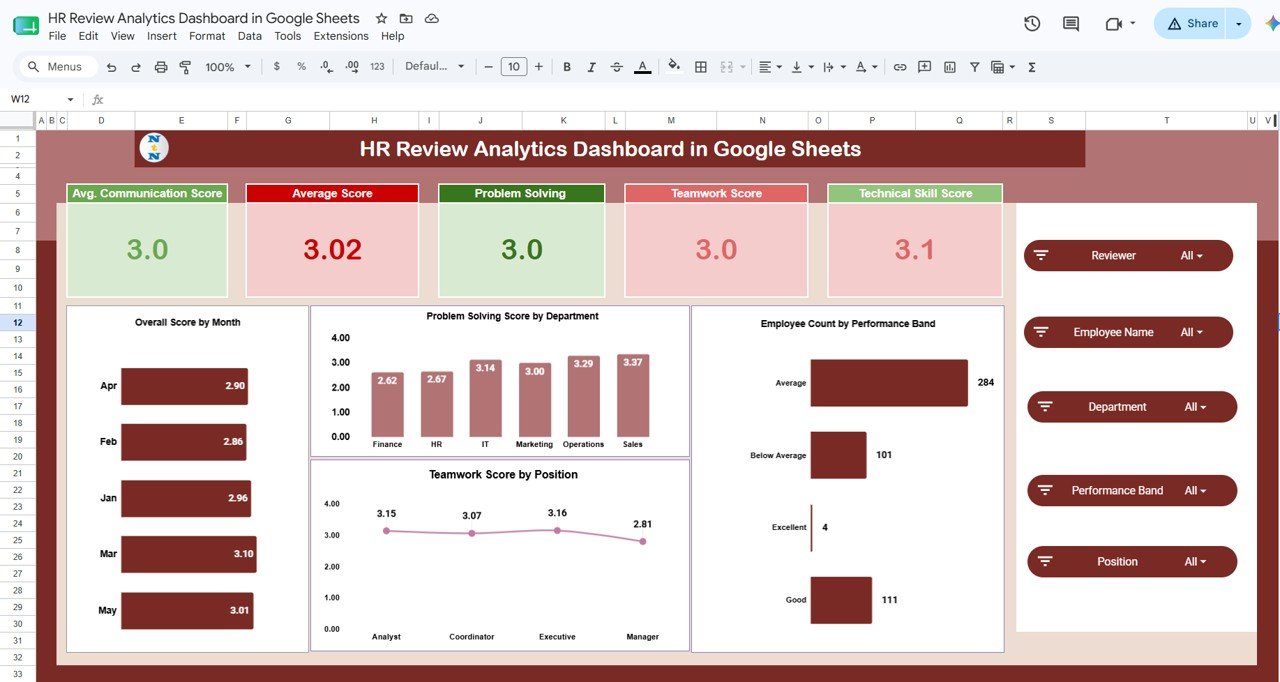Decrease font size with minus button

(488, 67)
